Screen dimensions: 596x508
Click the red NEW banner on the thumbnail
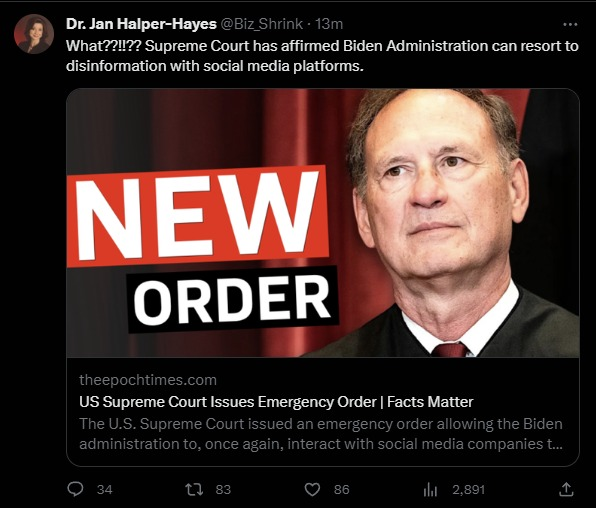point(197,216)
